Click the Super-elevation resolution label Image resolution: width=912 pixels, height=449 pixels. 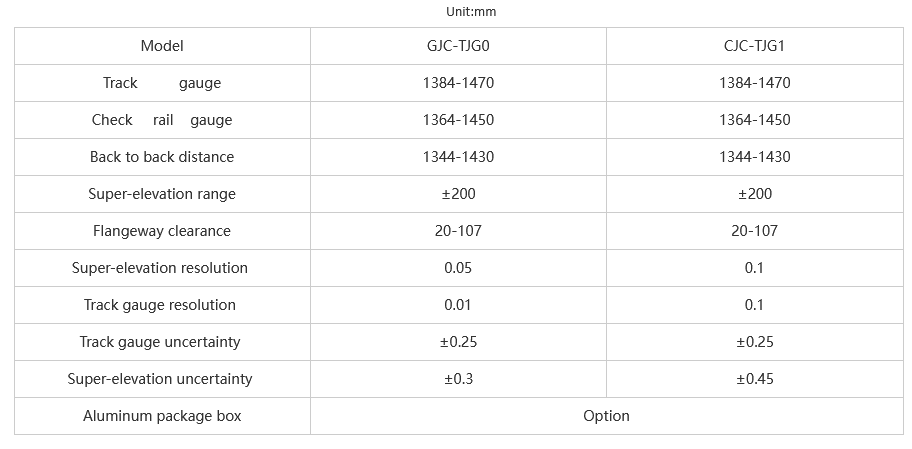[160, 268]
